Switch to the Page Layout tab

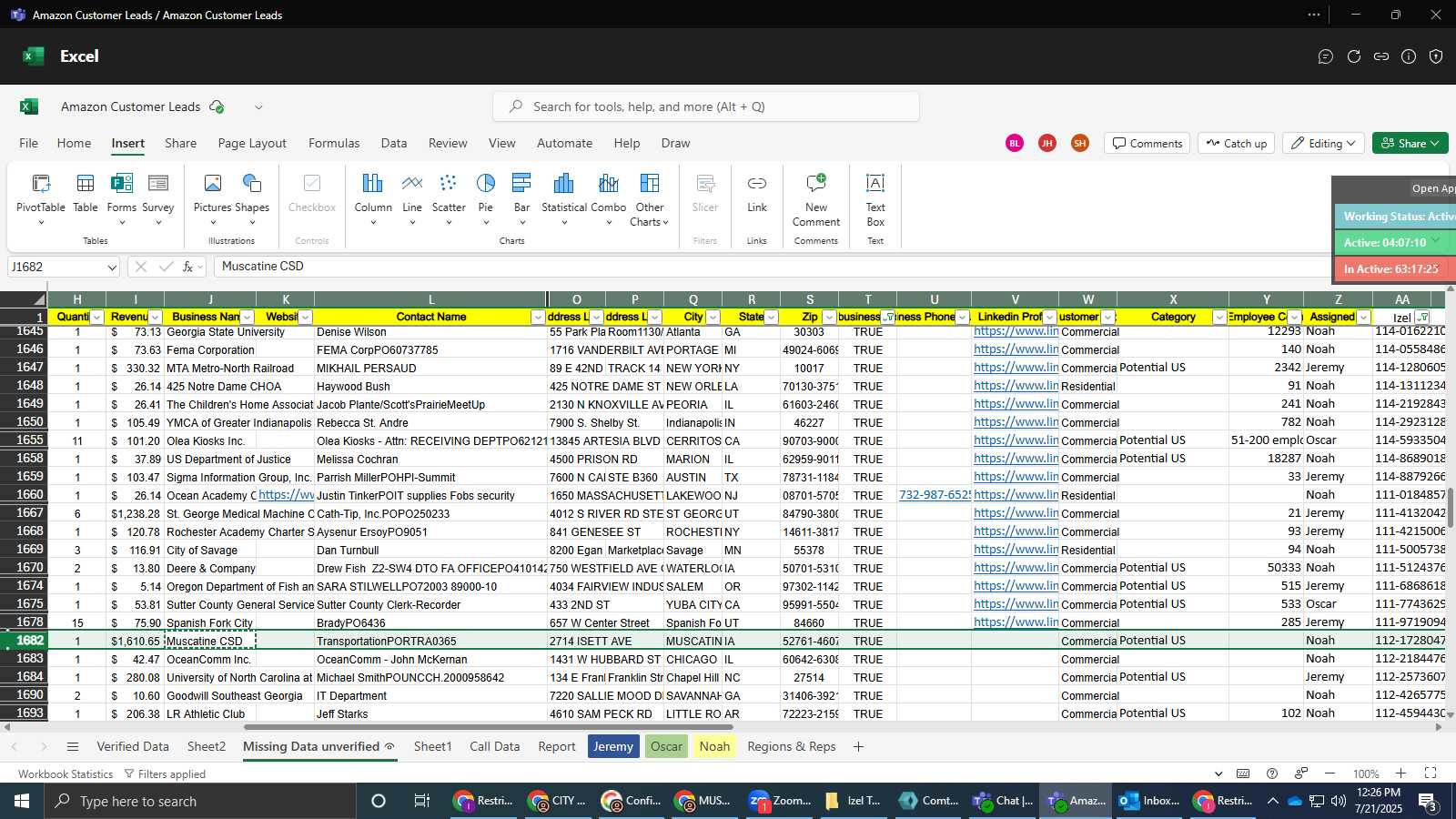coord(252,143)
